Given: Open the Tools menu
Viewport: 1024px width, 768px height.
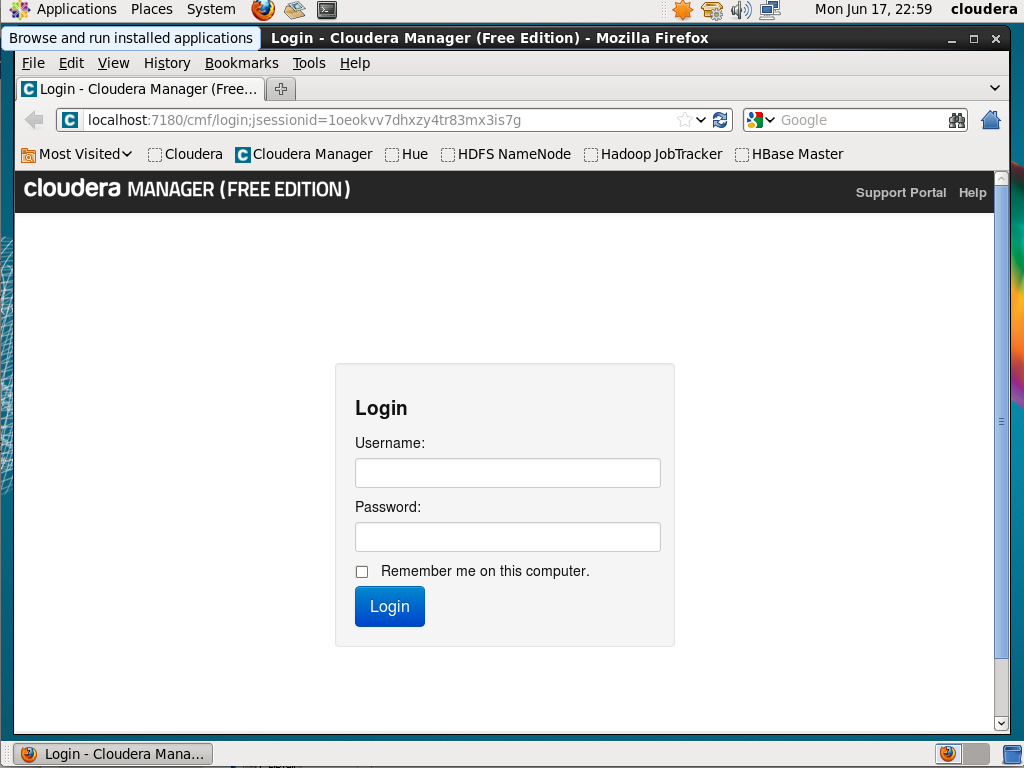Looking at the screenshot, I should coord(309,63).
